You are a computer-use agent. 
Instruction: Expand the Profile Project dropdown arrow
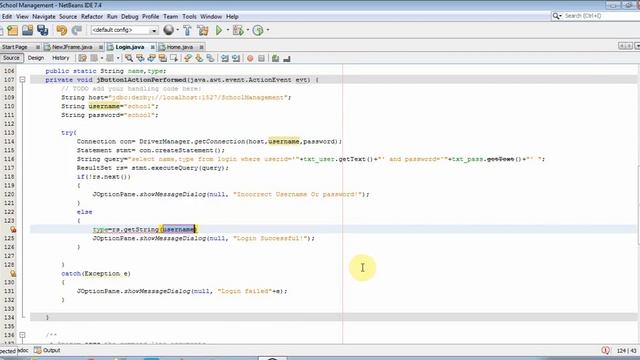(268, 30)
